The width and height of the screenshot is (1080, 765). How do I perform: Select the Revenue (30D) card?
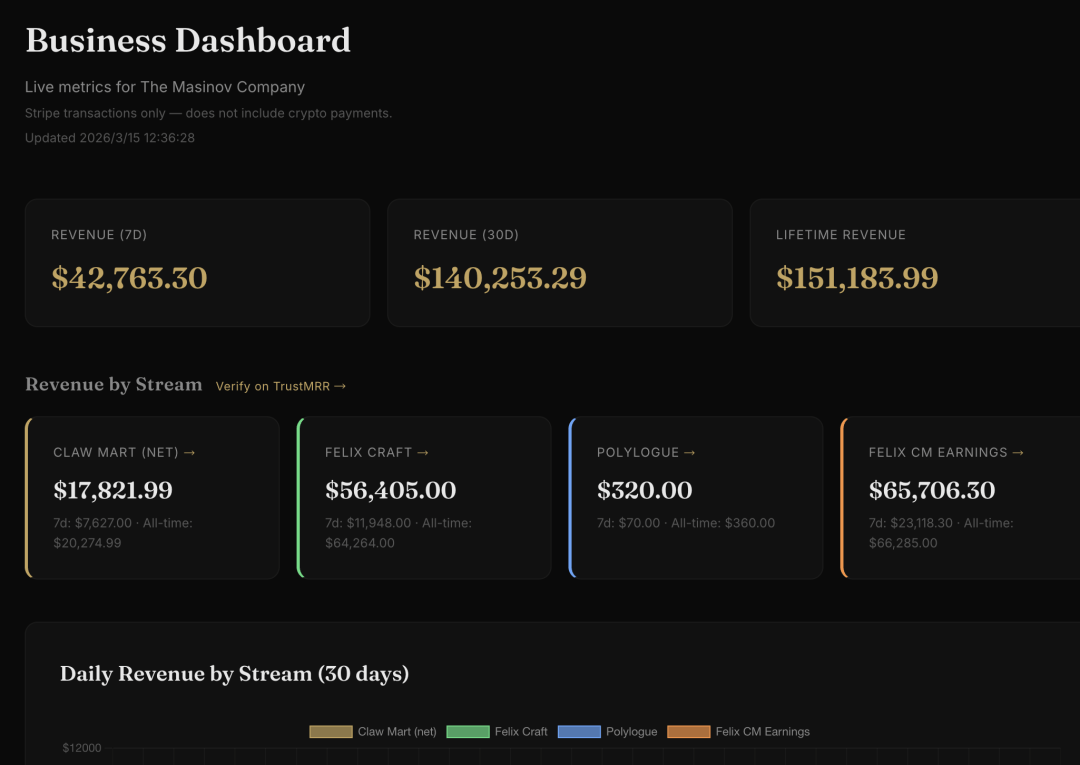pyautogui.click(x=559, y=262)
